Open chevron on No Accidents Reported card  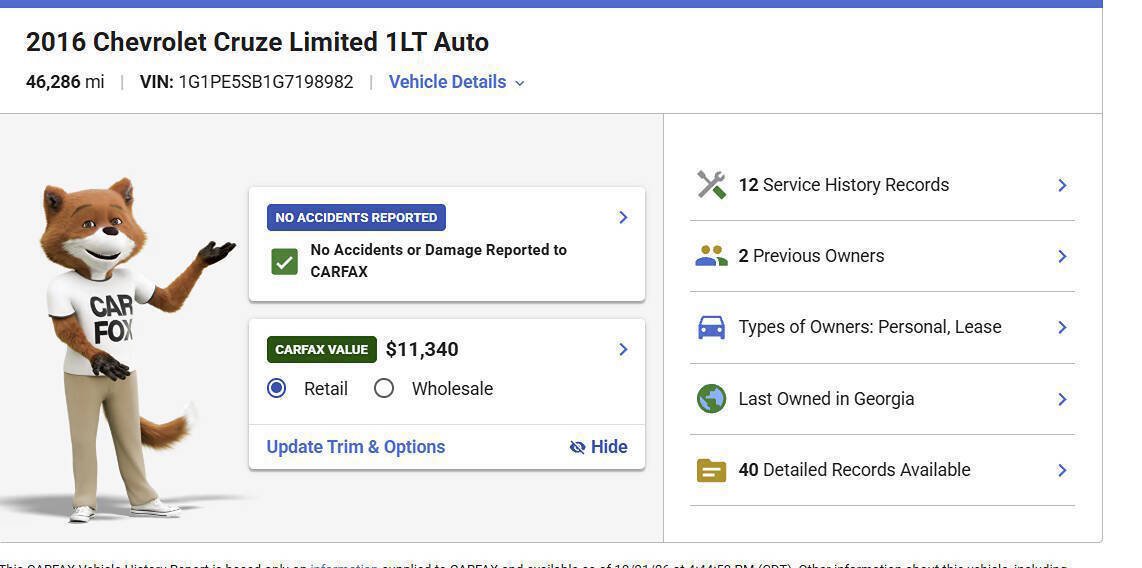623,217
